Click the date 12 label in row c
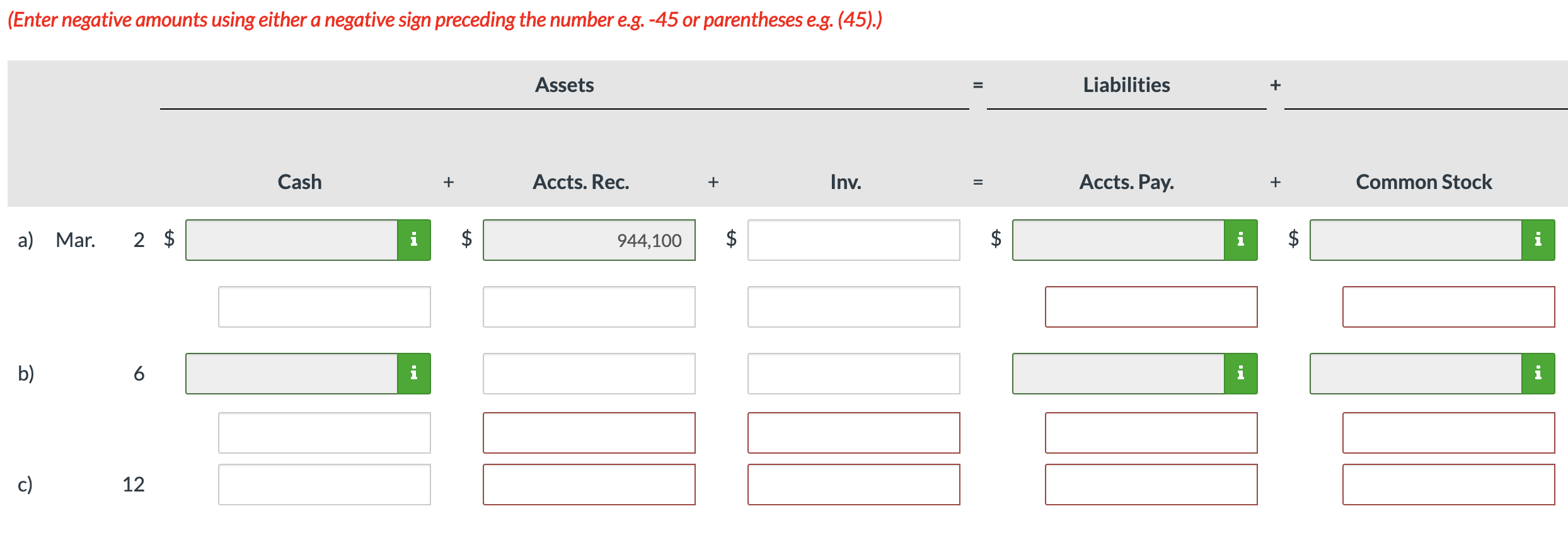Viewport: 1568px width, 557px height. 134,485
